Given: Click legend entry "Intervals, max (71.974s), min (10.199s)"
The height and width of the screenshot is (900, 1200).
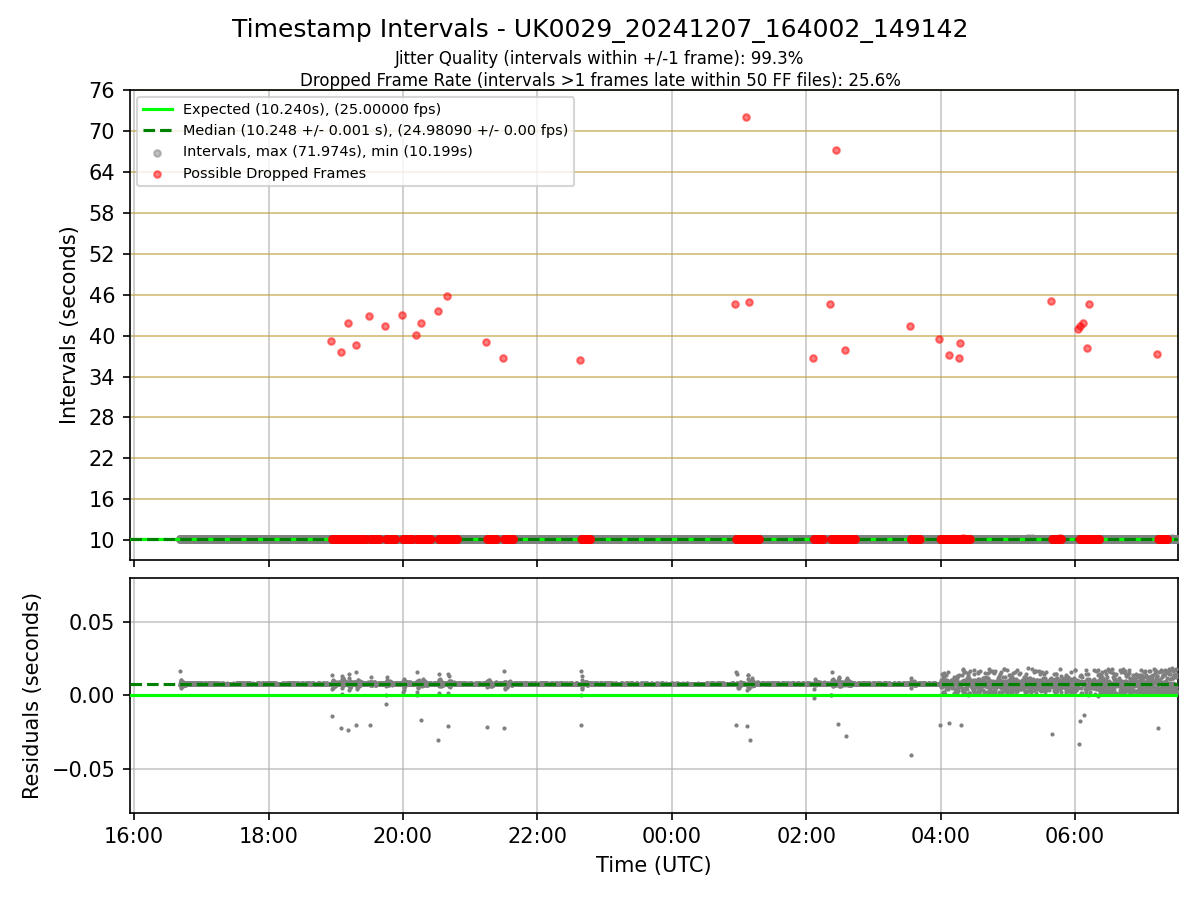Looking at the screenshot, I should [x=328, y=151].
